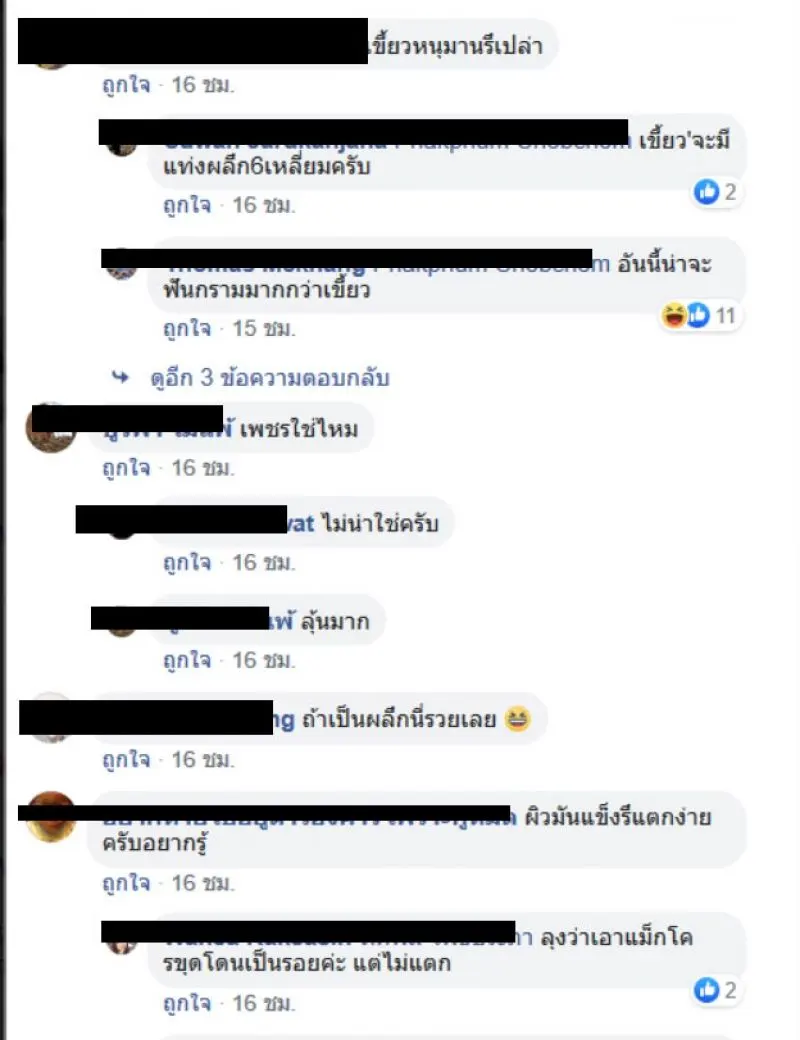Open the laughing reaction emoji on the comment with 11 reactions
Image resolution: width=800 pixels, height=1040 pixels.
673,315
